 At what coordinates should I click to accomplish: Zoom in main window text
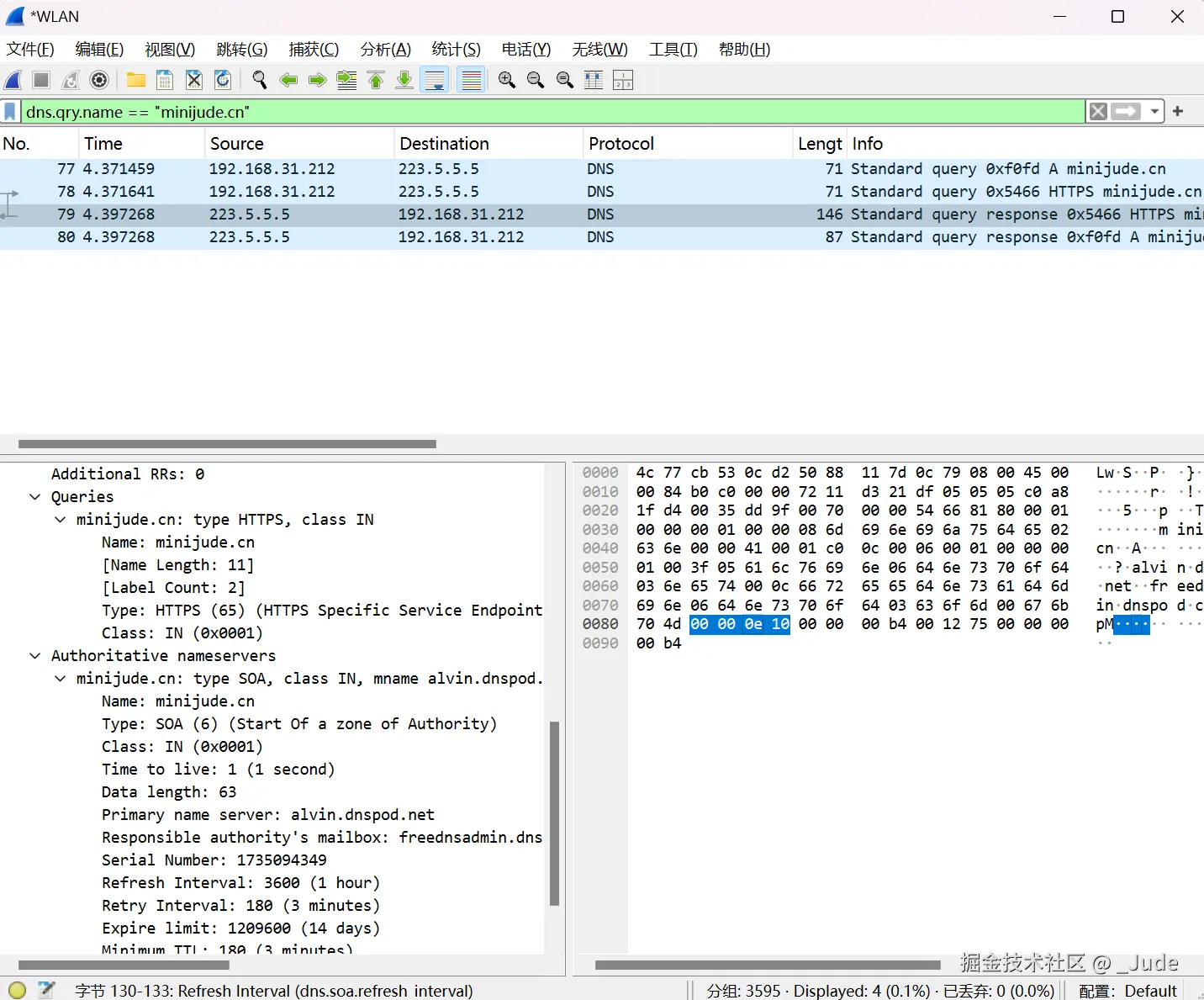pos(507,80)
